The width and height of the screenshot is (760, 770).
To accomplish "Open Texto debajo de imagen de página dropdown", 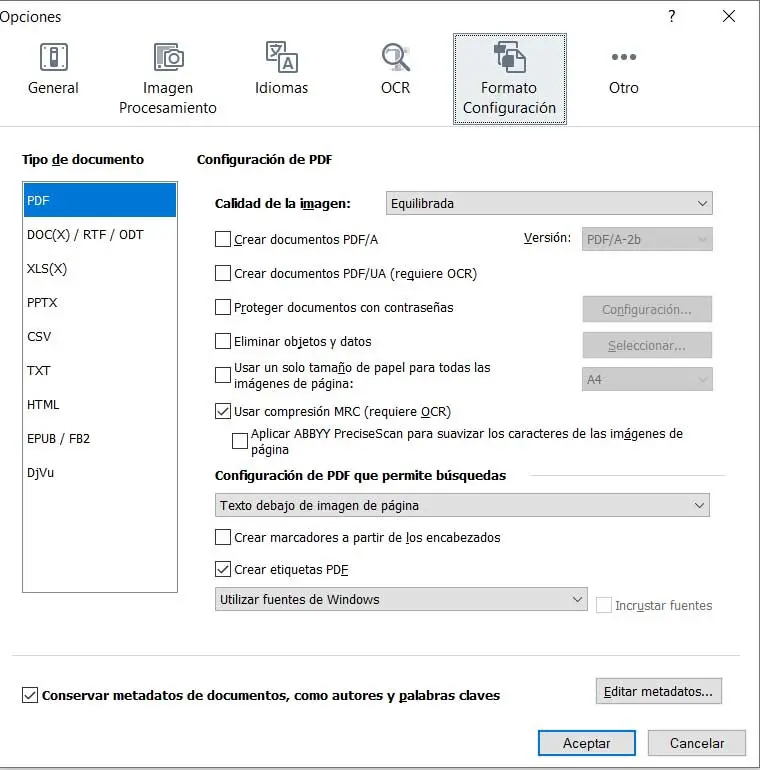I will tap(462, 505).
